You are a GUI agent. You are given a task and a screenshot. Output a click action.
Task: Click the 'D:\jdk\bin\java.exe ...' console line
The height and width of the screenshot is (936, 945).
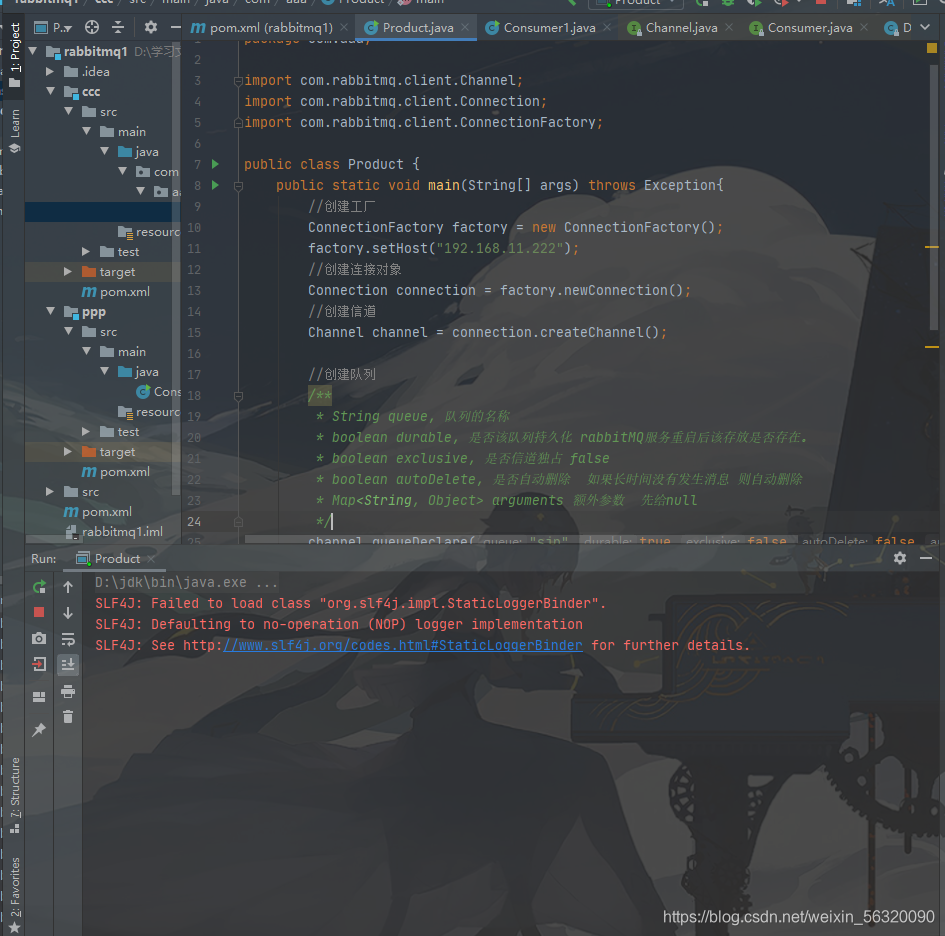(186, 582)
